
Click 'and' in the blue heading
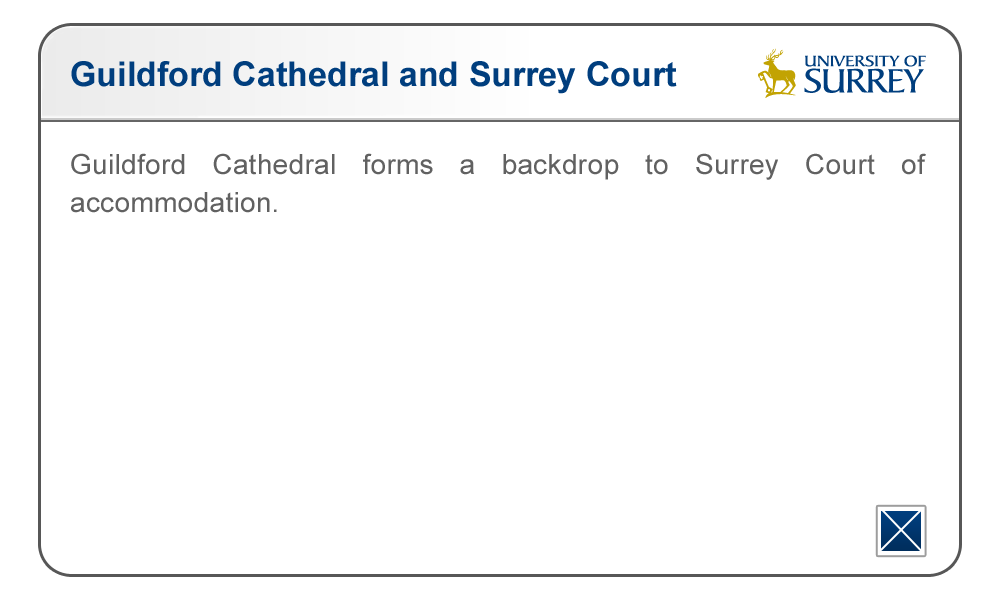[429, 74]
